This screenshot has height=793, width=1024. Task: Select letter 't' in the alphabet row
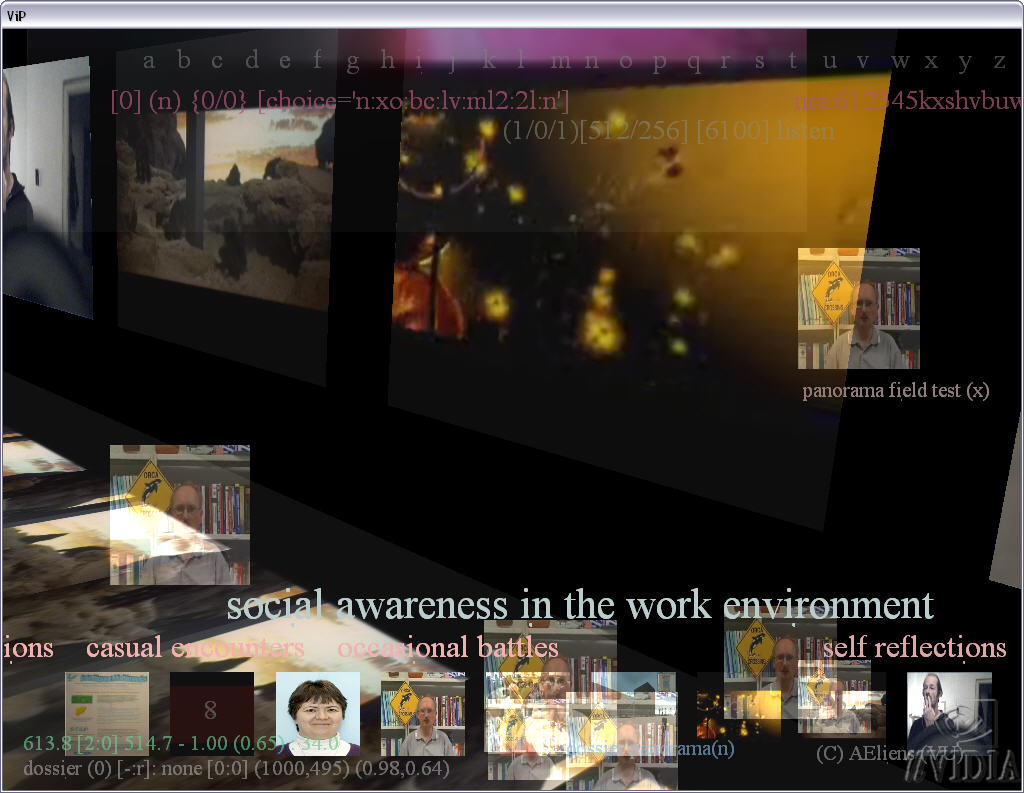pyautogui.click(x=792, y=61)
